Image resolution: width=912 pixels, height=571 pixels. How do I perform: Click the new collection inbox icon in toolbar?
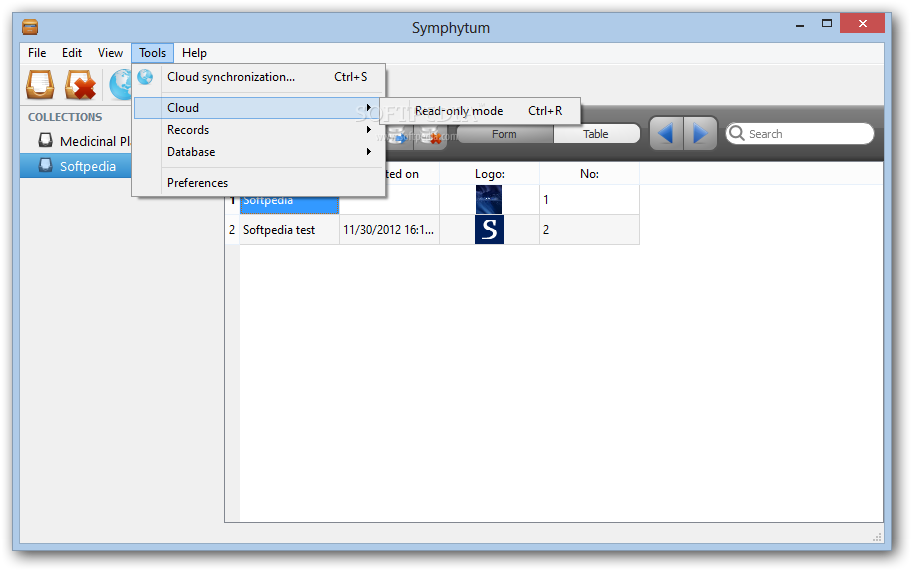(40, 84)
